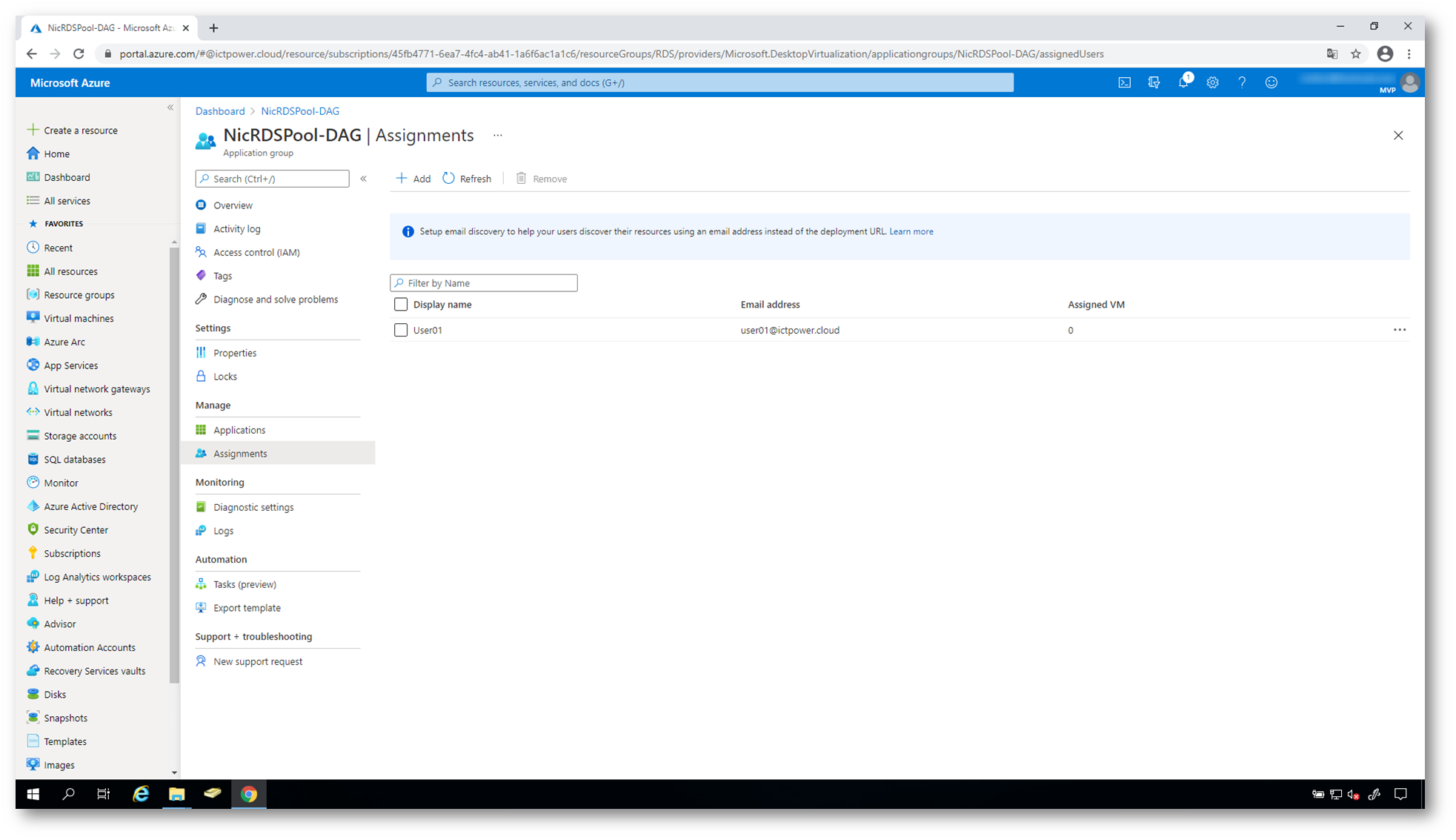Click the sidebar vertical scrollbar
This screenshot has height=840, width=1456.
tap(174, 466)
